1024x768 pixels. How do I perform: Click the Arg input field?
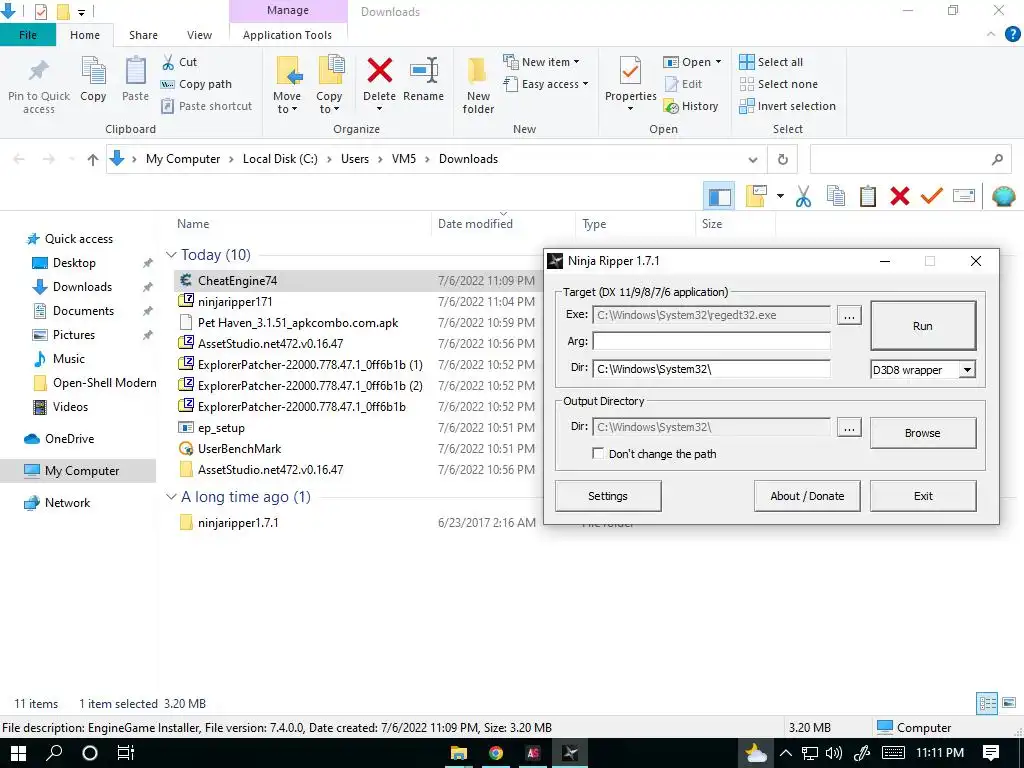(711, 342)
